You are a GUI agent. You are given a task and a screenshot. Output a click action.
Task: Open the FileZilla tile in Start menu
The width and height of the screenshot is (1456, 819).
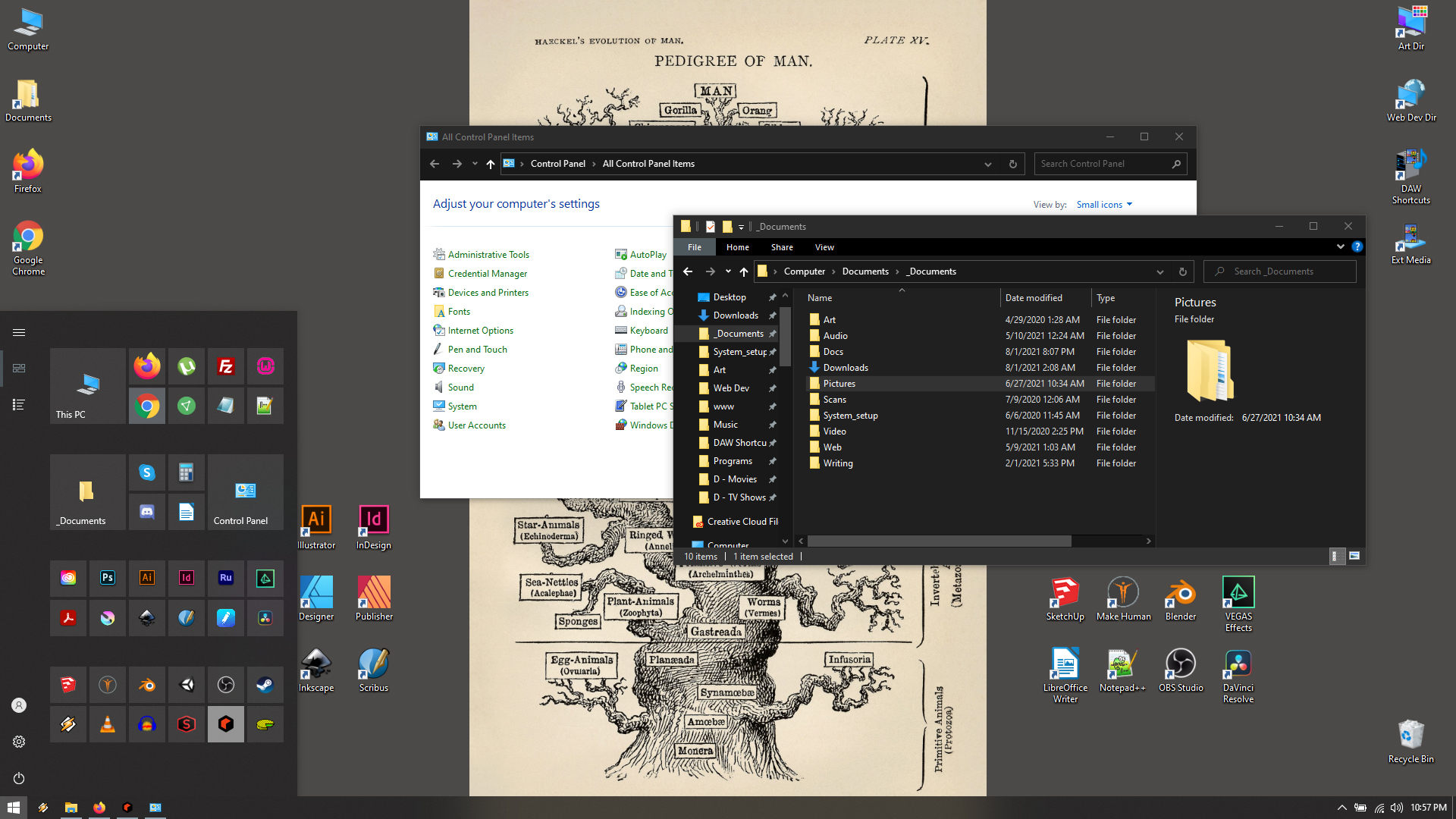tap(226, 366)
